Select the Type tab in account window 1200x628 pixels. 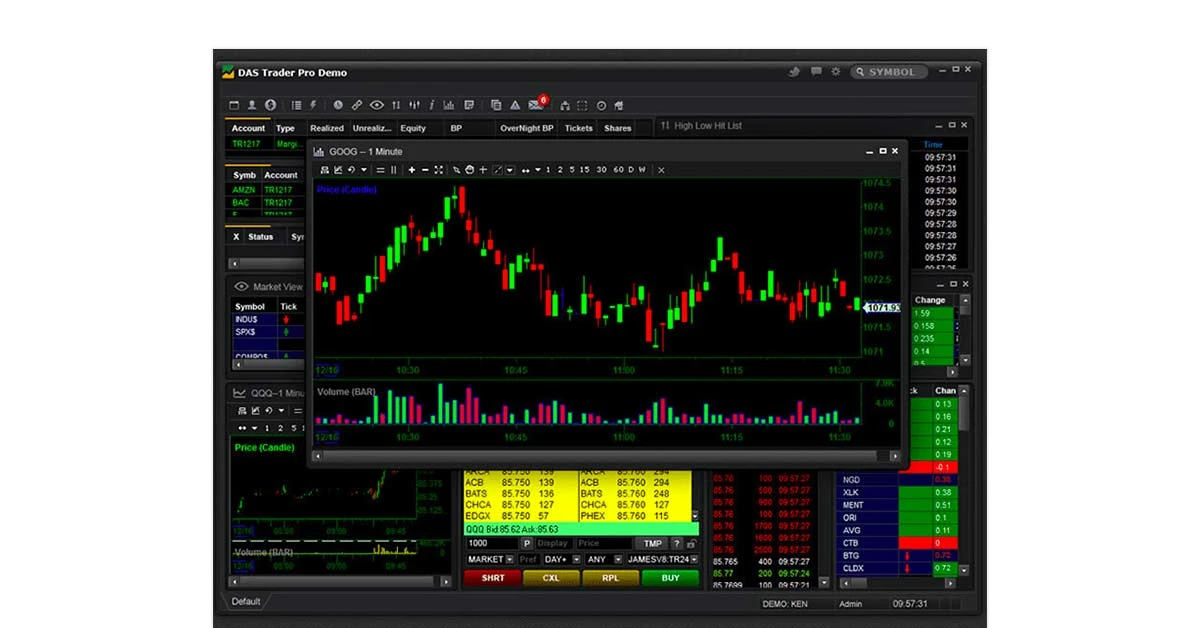point(286,128)
